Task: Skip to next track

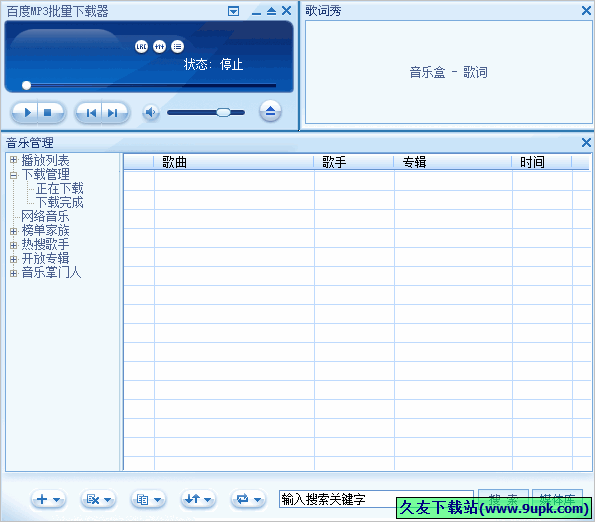Action: click(x=114, y=113)
